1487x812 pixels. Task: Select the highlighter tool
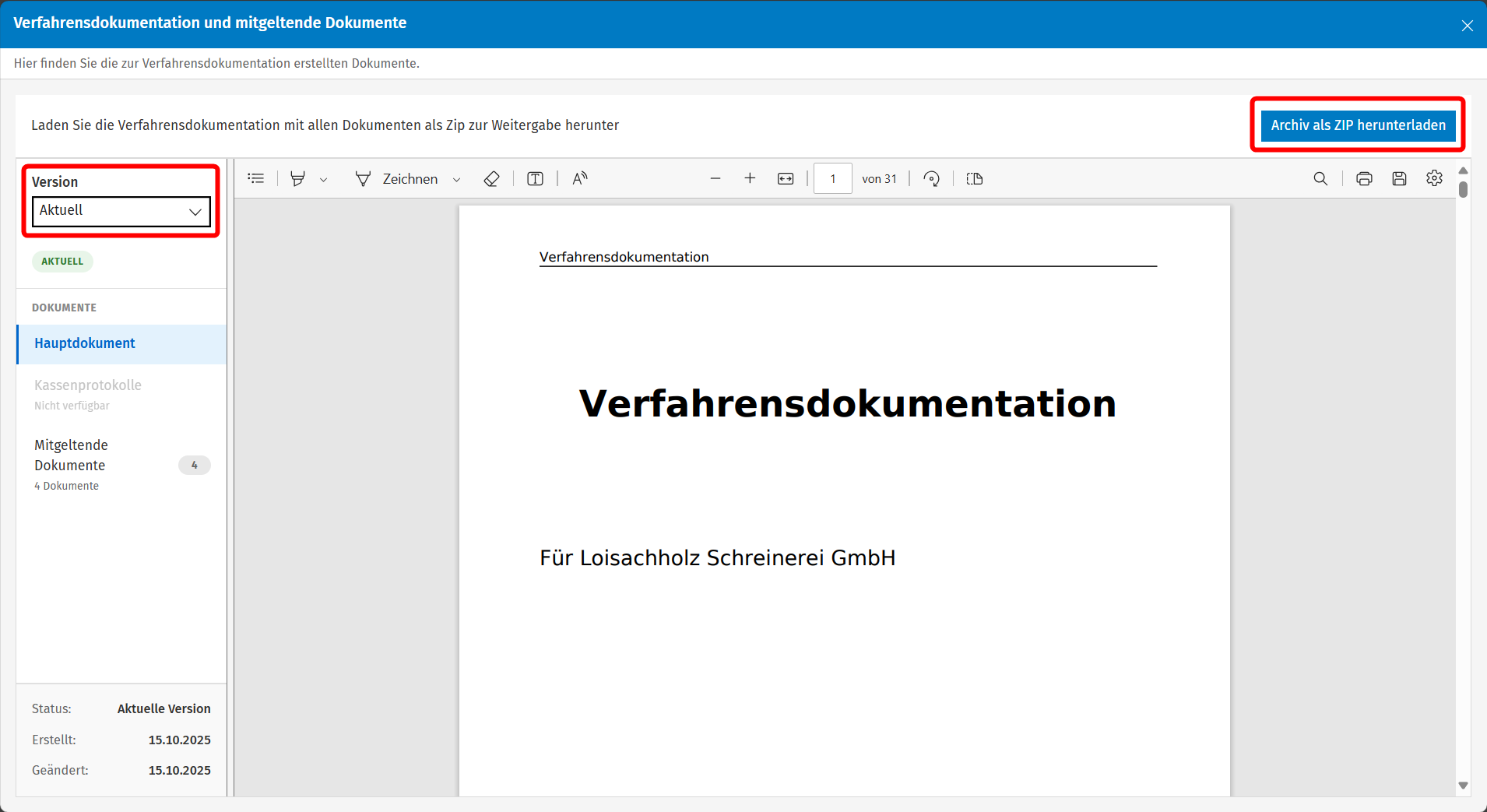pos(297,179)
